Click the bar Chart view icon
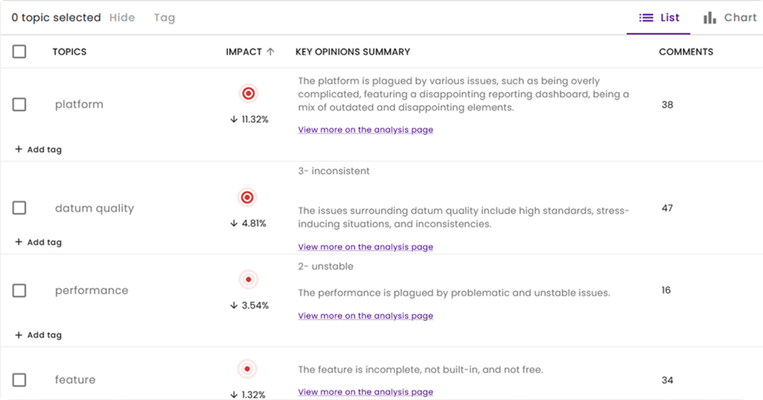 [709, 18]
